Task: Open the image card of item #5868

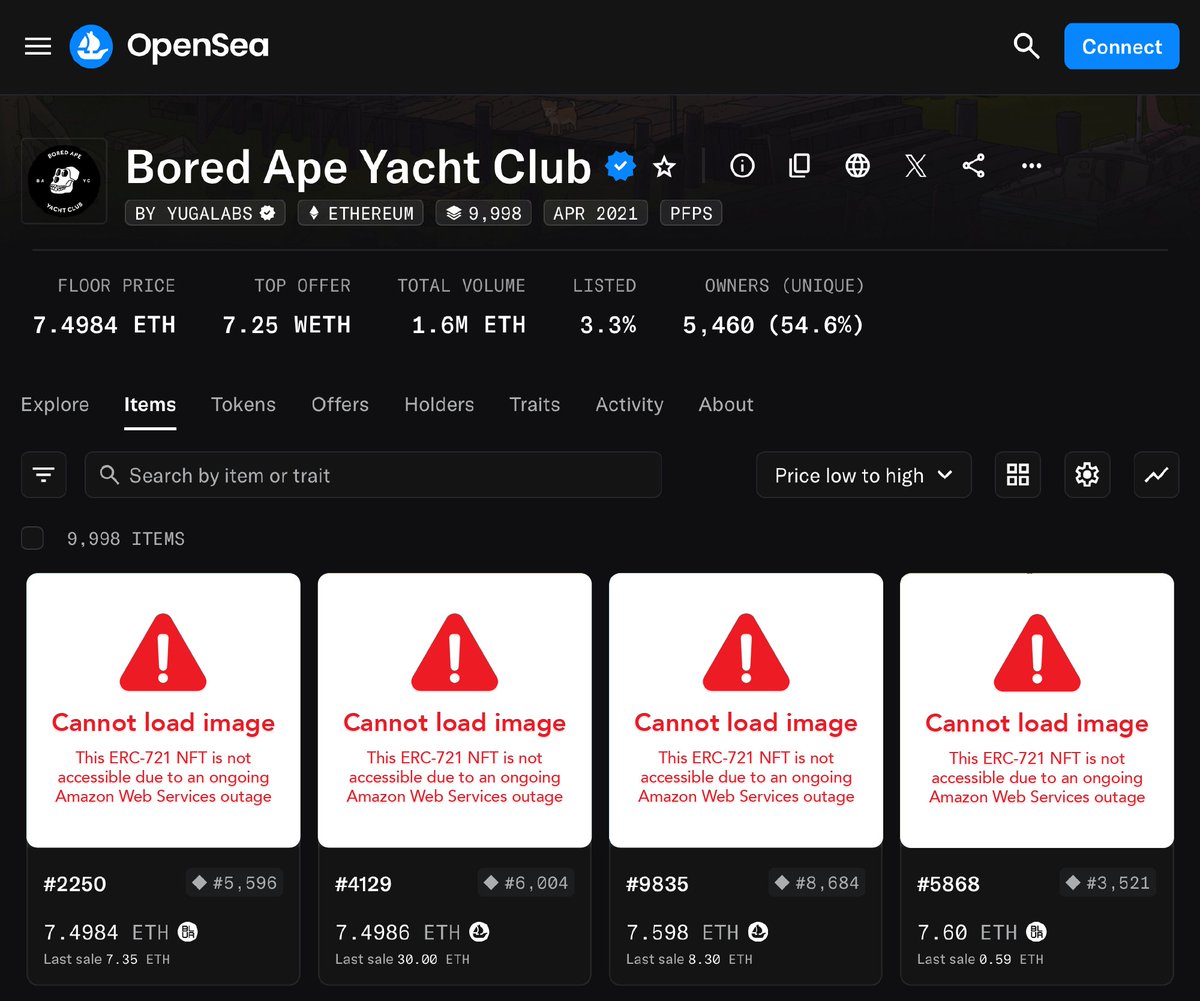Action: (x=1037, y=710)
